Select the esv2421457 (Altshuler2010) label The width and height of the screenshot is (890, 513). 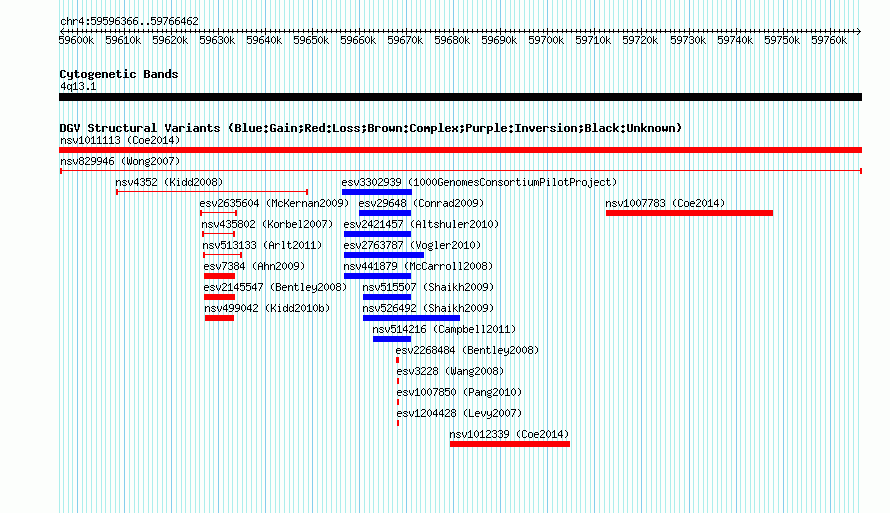(421, 224)
